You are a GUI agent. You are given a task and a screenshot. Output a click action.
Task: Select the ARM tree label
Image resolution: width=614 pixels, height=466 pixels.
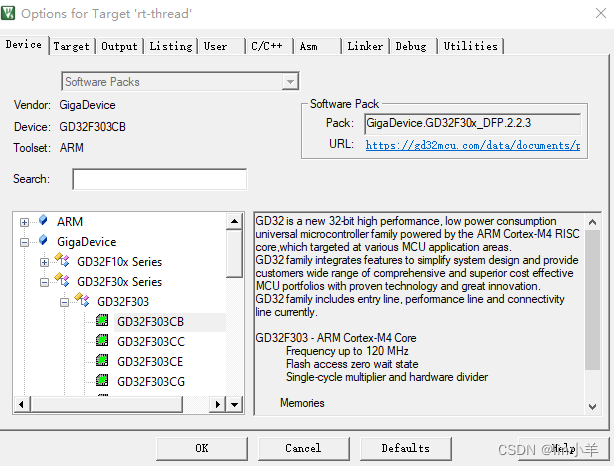coord(70,222)
